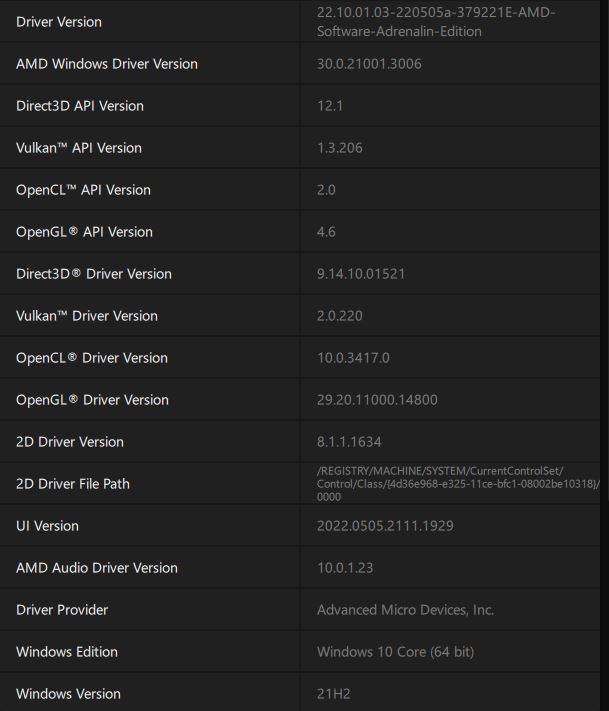Select the 2D Driver Version value 8.1.1.1634
Image resolution: width=609 pixels, height=711 pixels.
(x=349, y=442)
